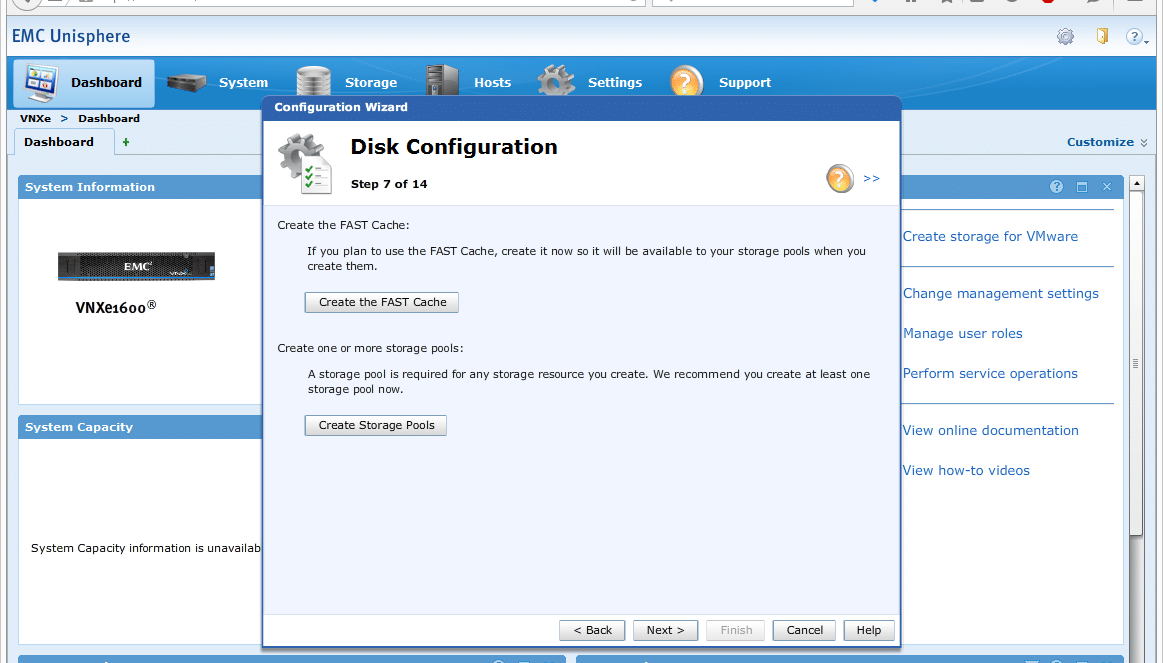
Task: Close the background dashboard panel
Action: tap(1107, 187)
